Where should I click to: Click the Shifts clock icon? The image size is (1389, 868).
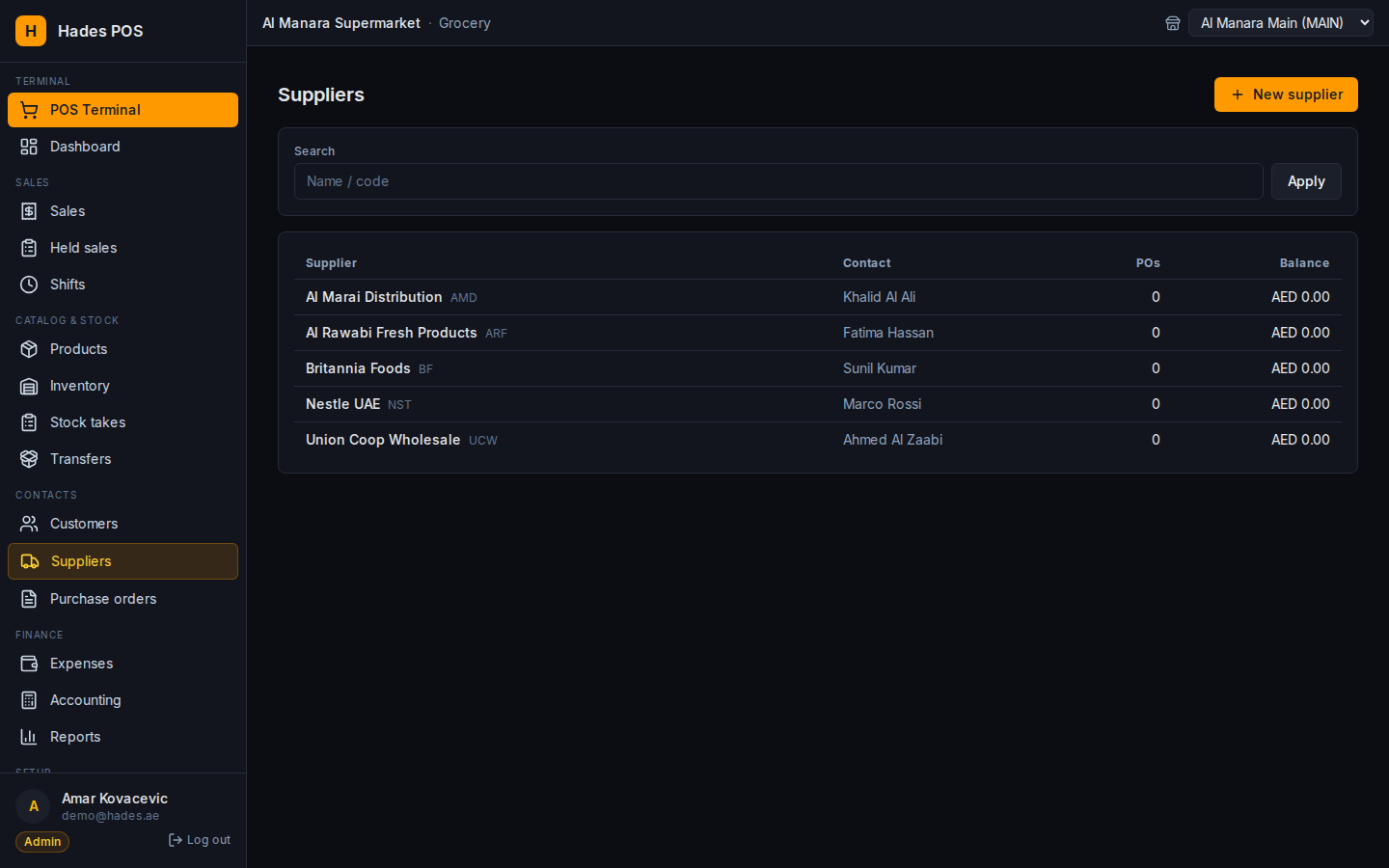point(29,285)
